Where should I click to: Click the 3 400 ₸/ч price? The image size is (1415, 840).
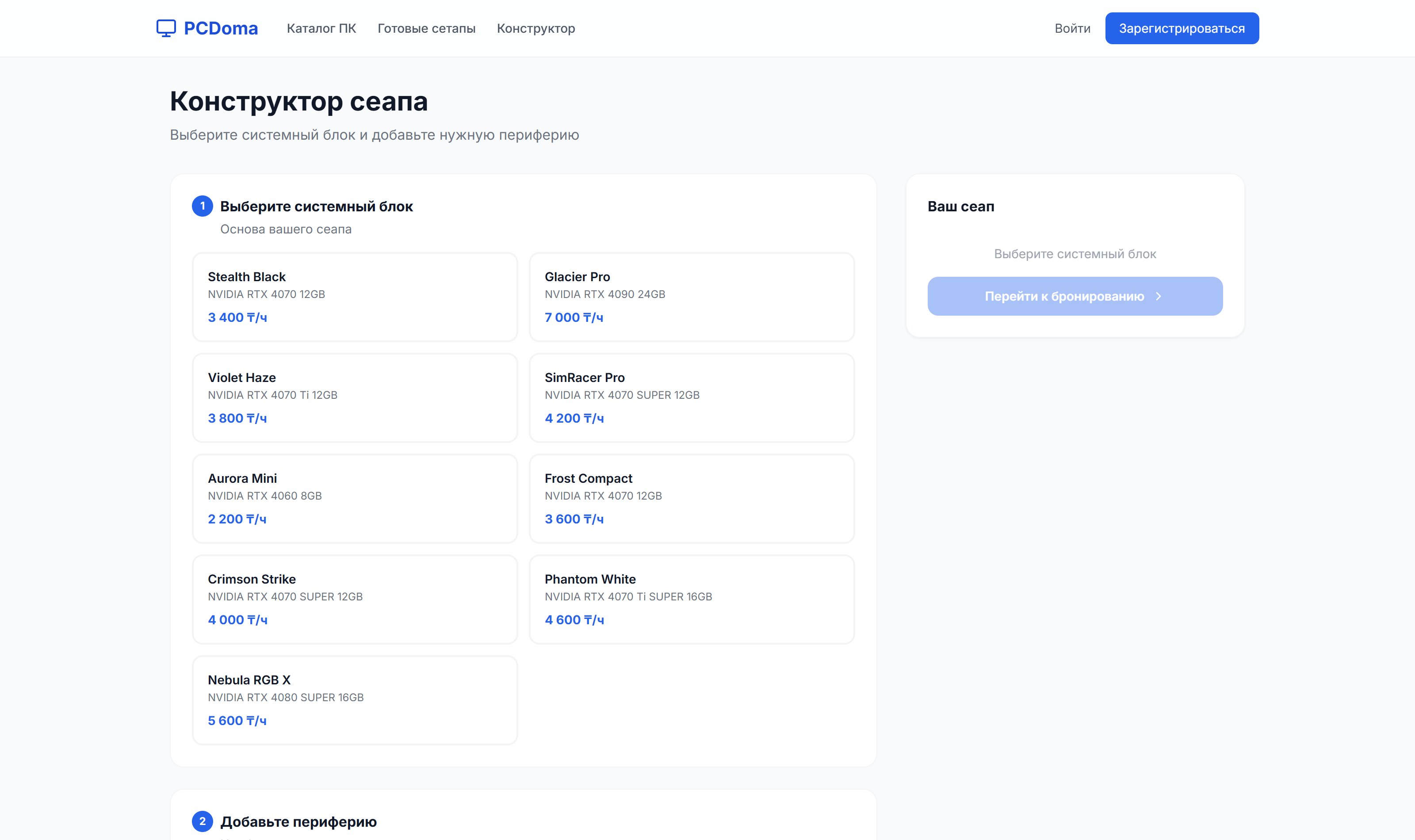point(237,317)
